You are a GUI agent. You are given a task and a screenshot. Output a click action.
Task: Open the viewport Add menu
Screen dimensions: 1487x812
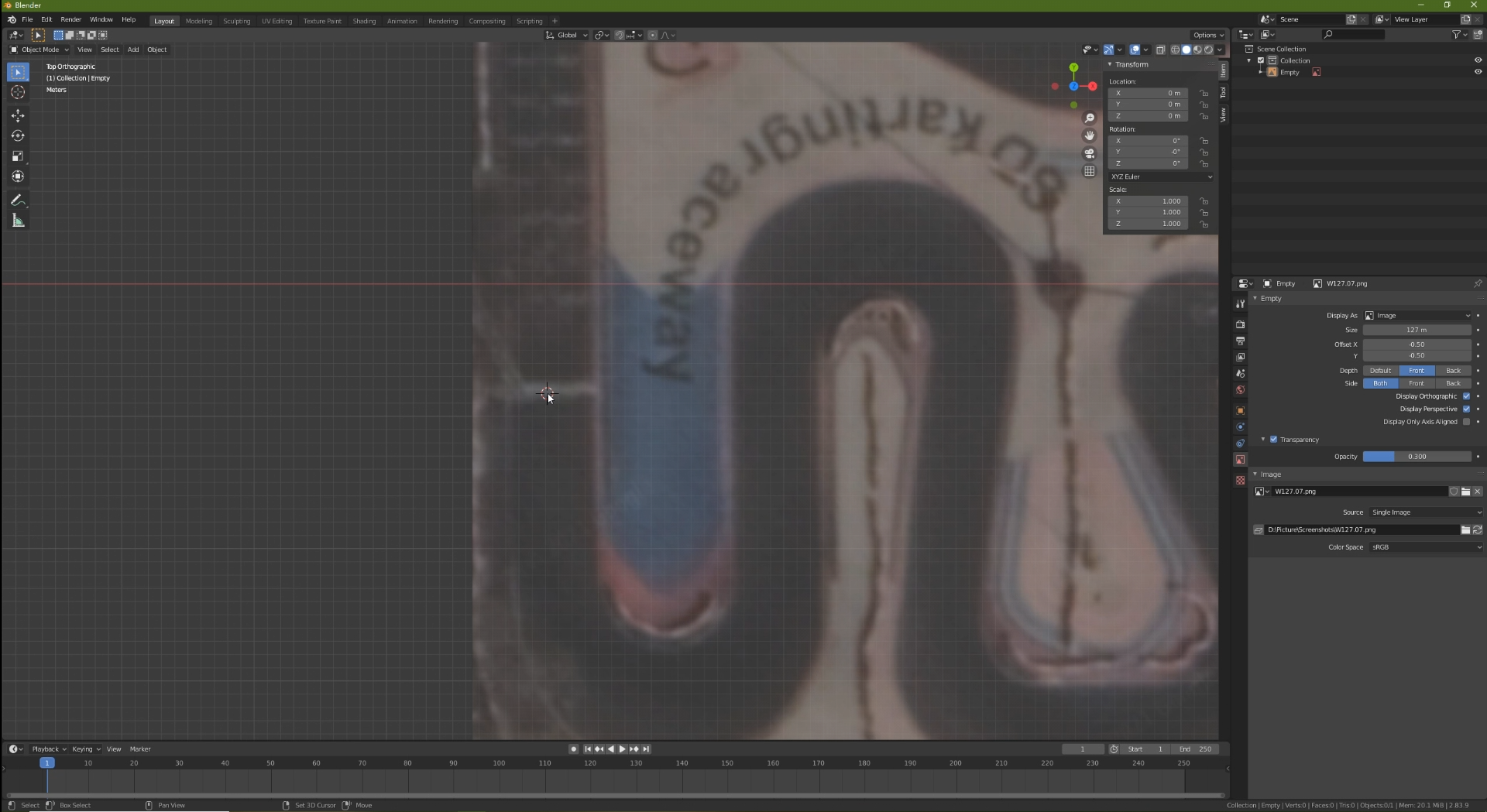[x=133, y=50]
